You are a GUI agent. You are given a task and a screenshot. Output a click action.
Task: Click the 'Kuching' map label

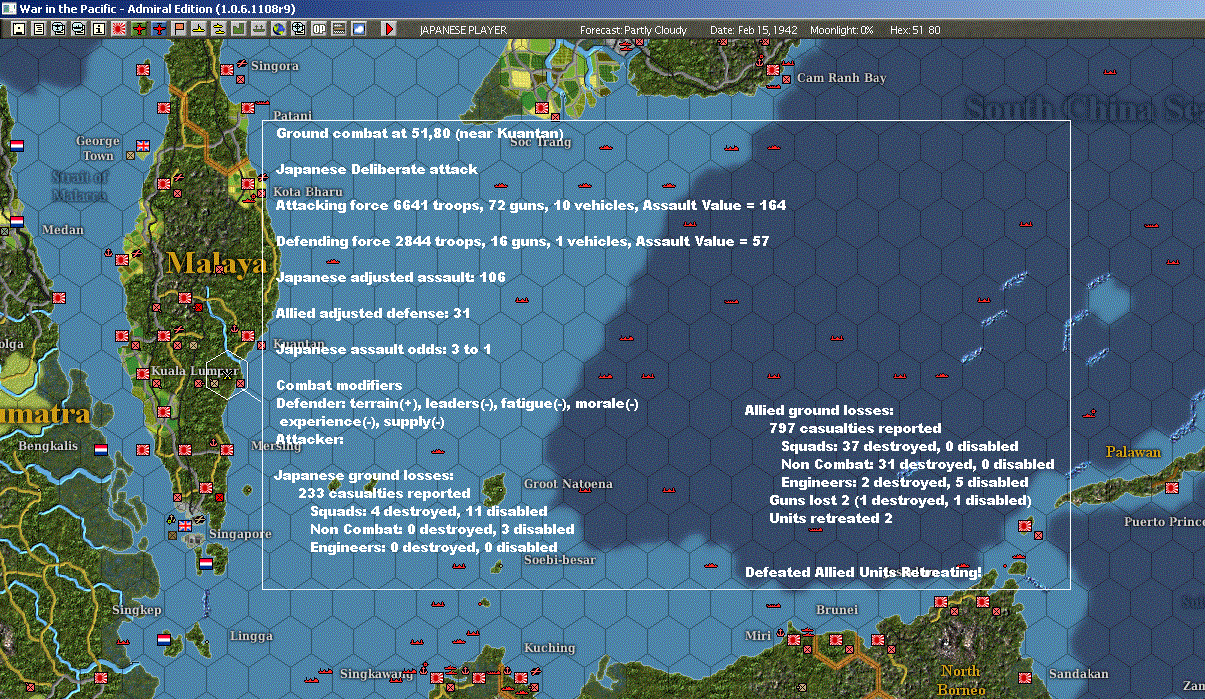[x=549, y=648]
